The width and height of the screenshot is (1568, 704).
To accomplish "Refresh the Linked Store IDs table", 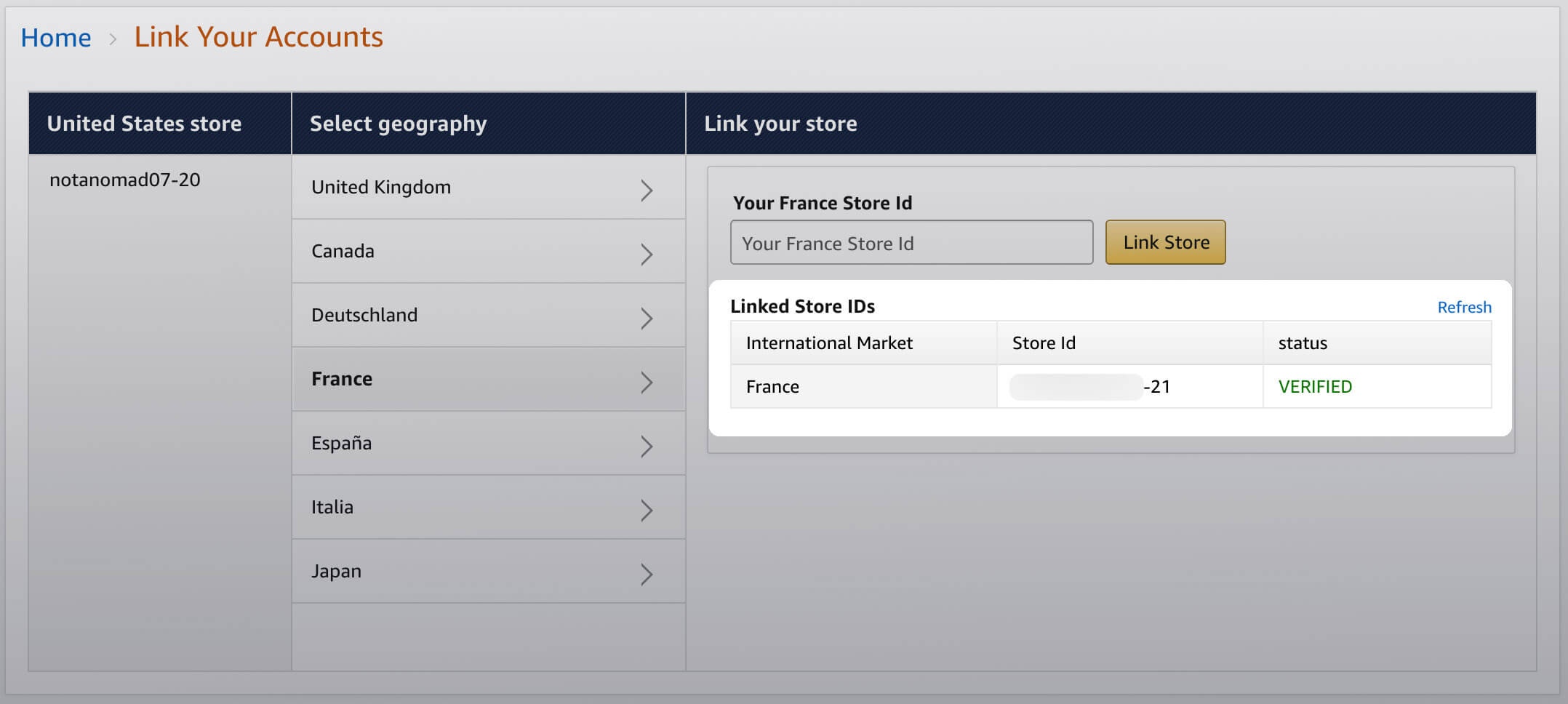I will tap(1463, 307).
